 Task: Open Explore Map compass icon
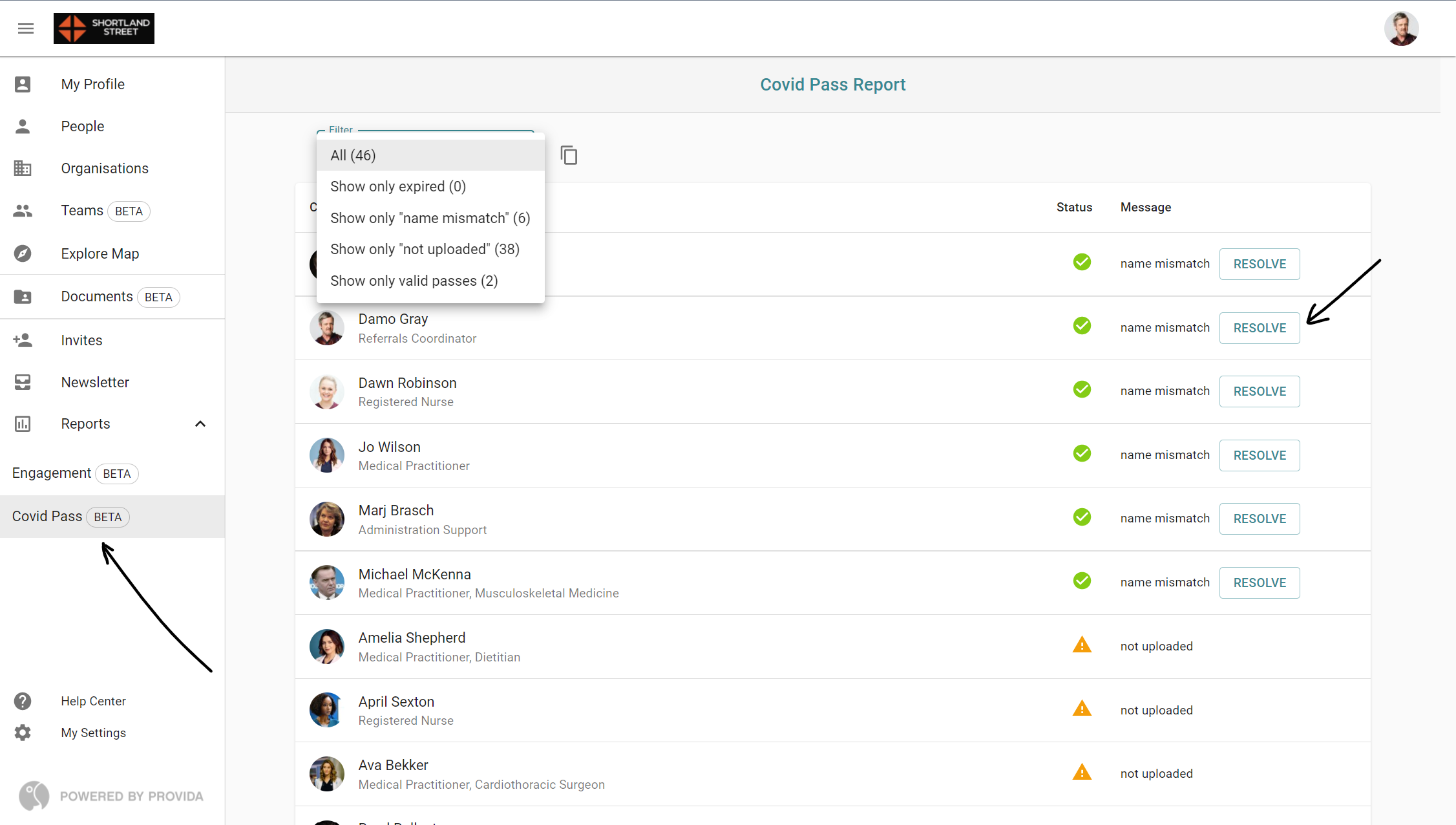tap(23, 253)
